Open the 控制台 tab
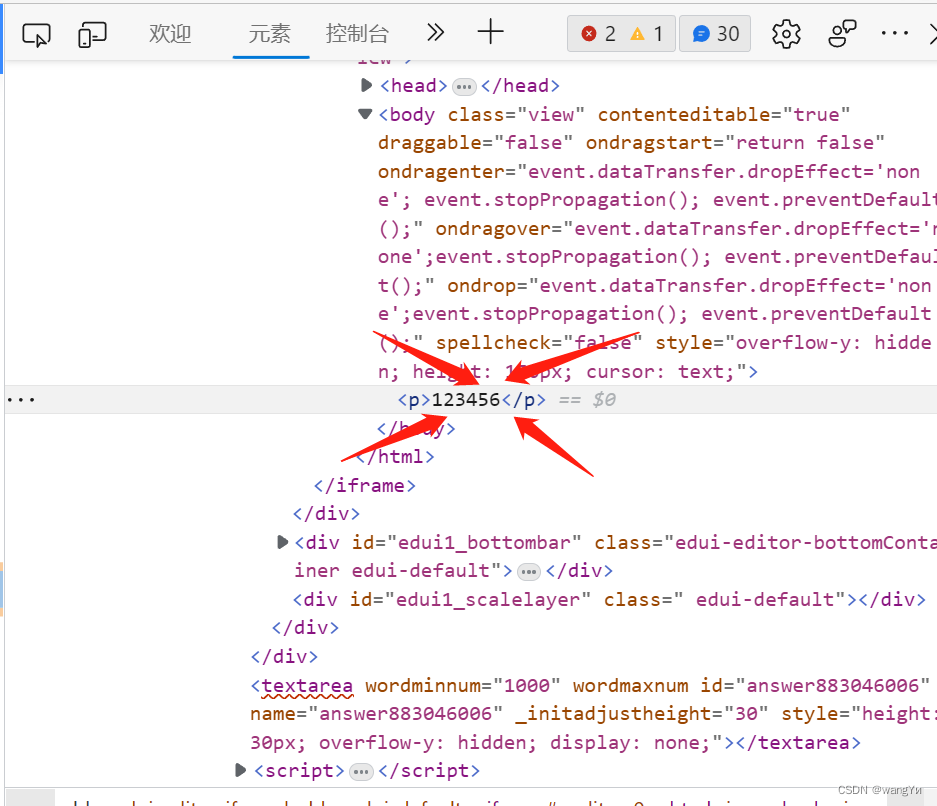937x806 pixels. coord(357,34)
